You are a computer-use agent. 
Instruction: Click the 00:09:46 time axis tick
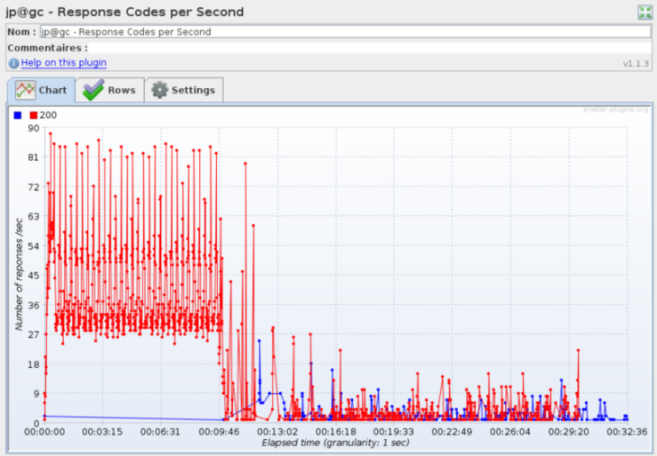(219, 432)
